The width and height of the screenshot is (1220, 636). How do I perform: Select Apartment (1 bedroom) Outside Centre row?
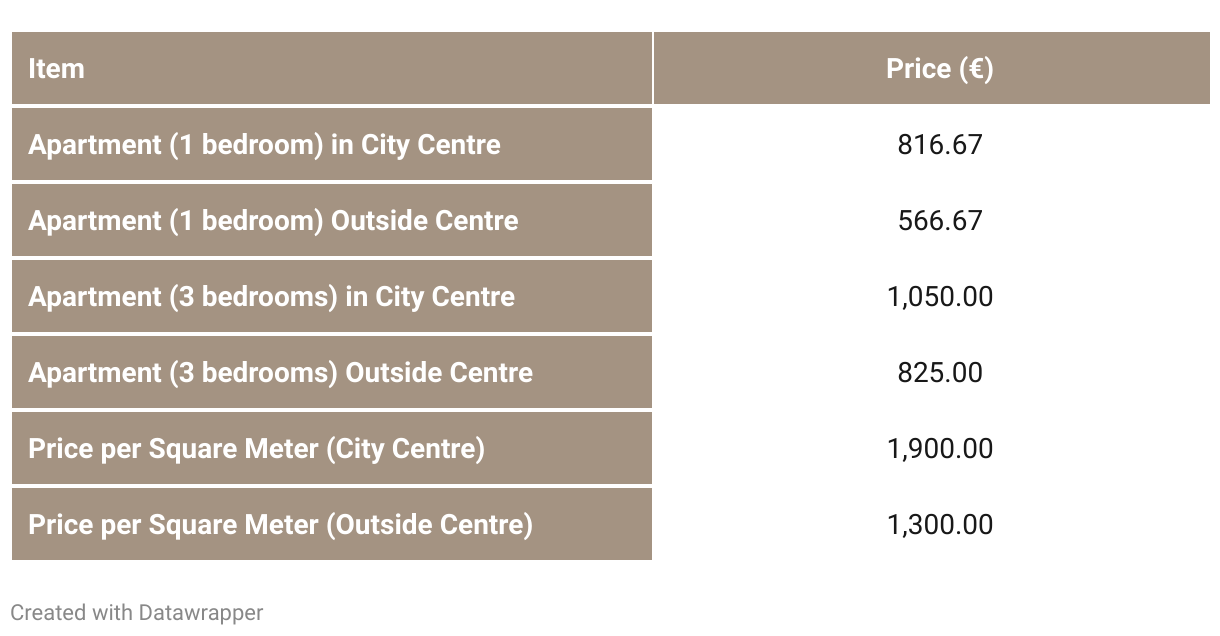tap(611, 220)
